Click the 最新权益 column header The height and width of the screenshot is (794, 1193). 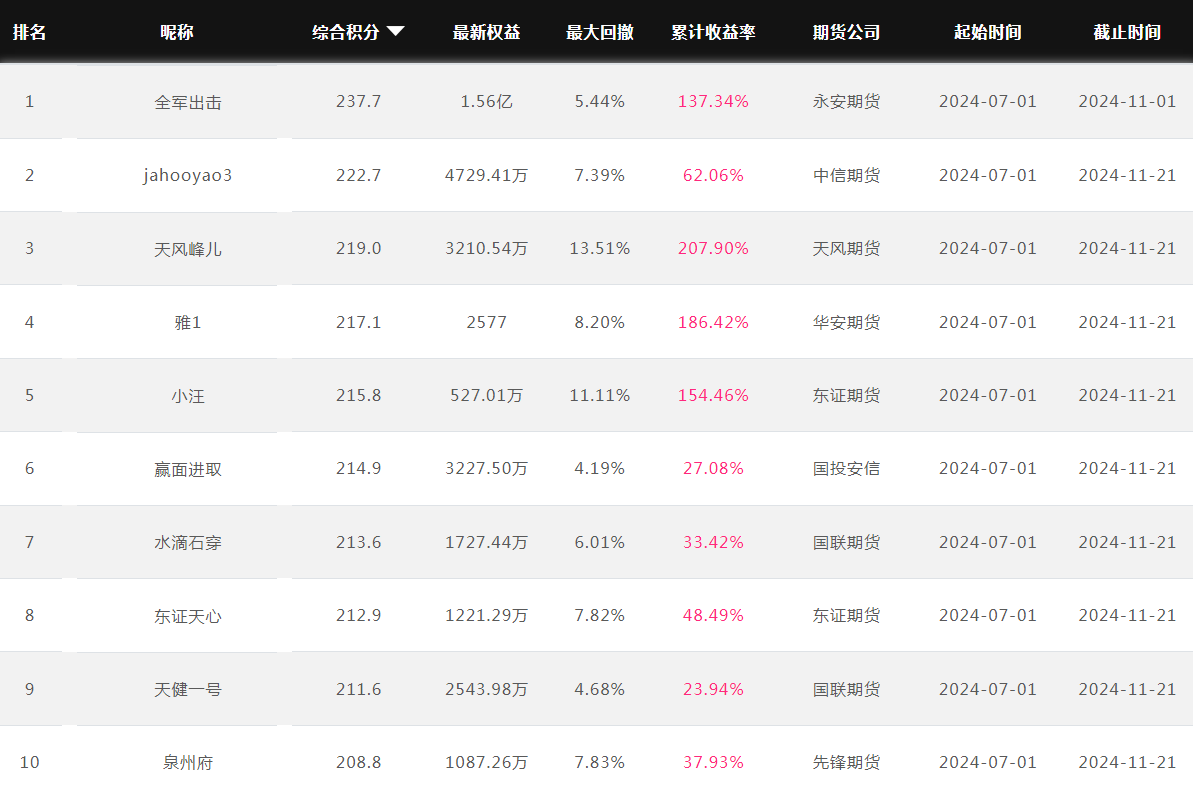pyautogui.click(x=486, y=32)
